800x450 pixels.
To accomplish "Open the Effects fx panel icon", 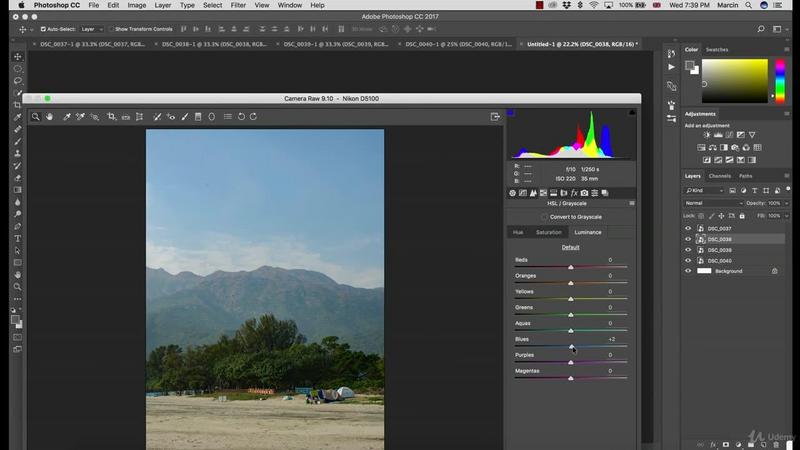I will click(574, 193).
